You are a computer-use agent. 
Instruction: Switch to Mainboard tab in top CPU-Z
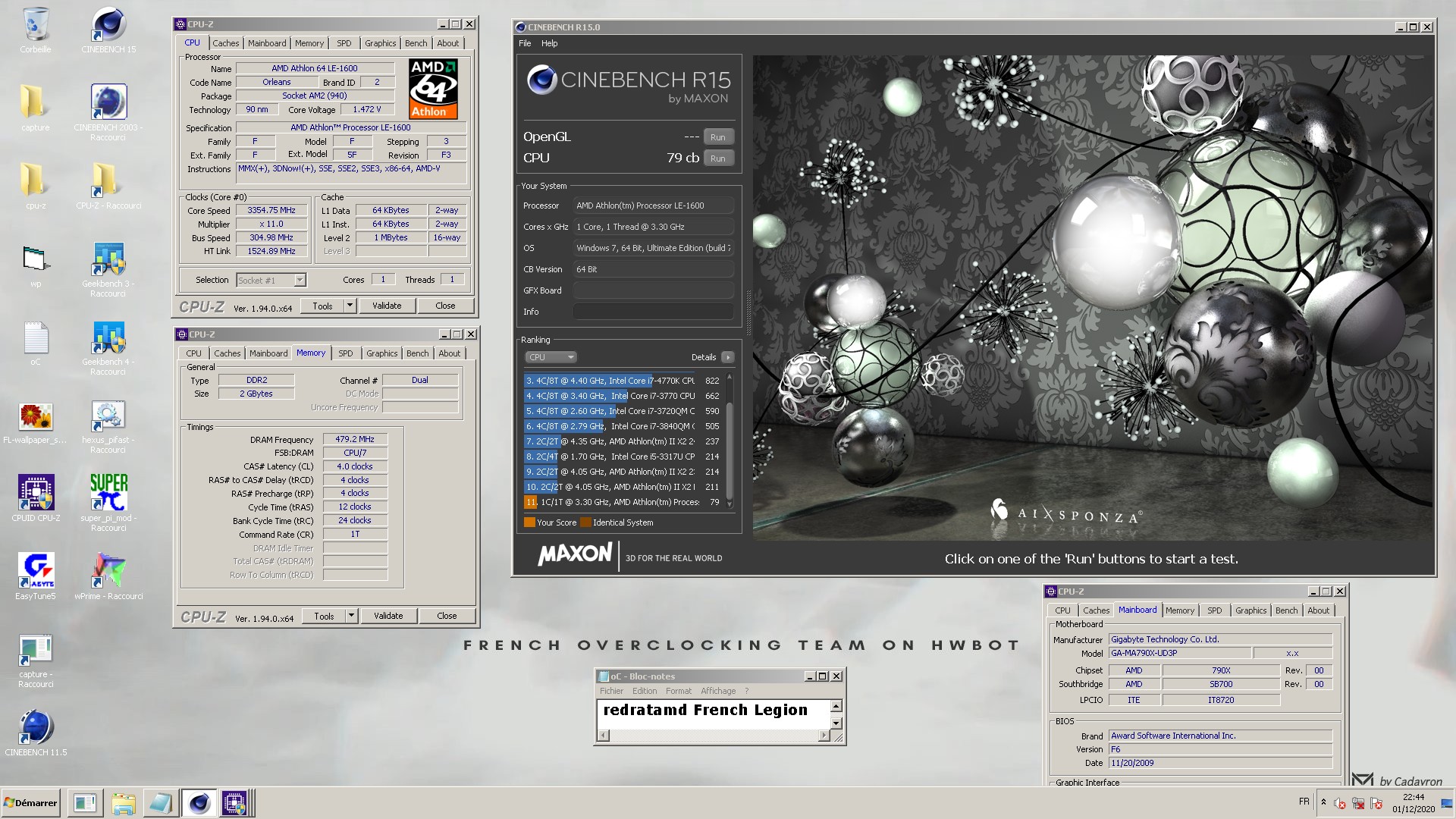tap(267, 43)
